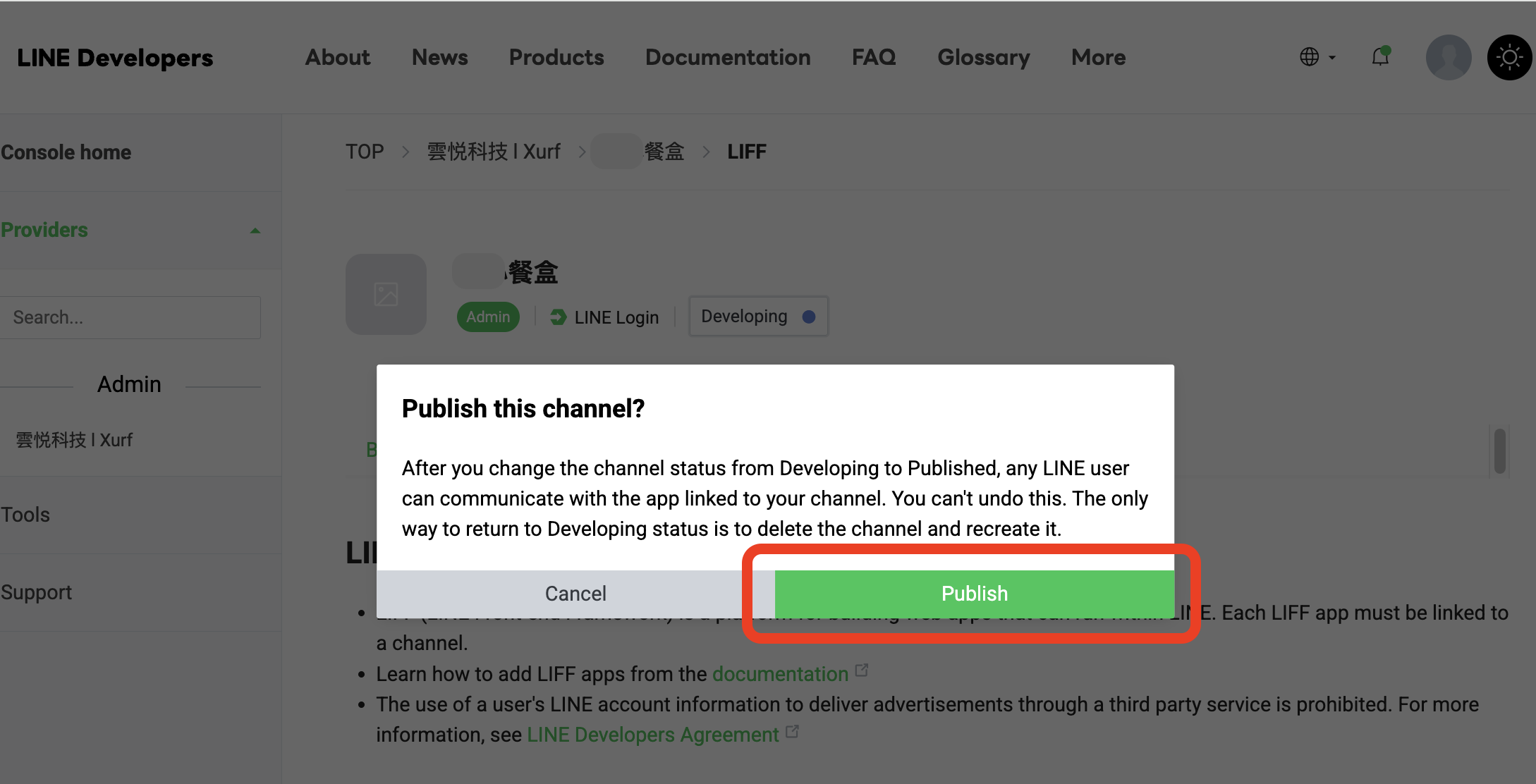Click the Admin role badge
1536x784 pixels.
click(x=488, y=317)
